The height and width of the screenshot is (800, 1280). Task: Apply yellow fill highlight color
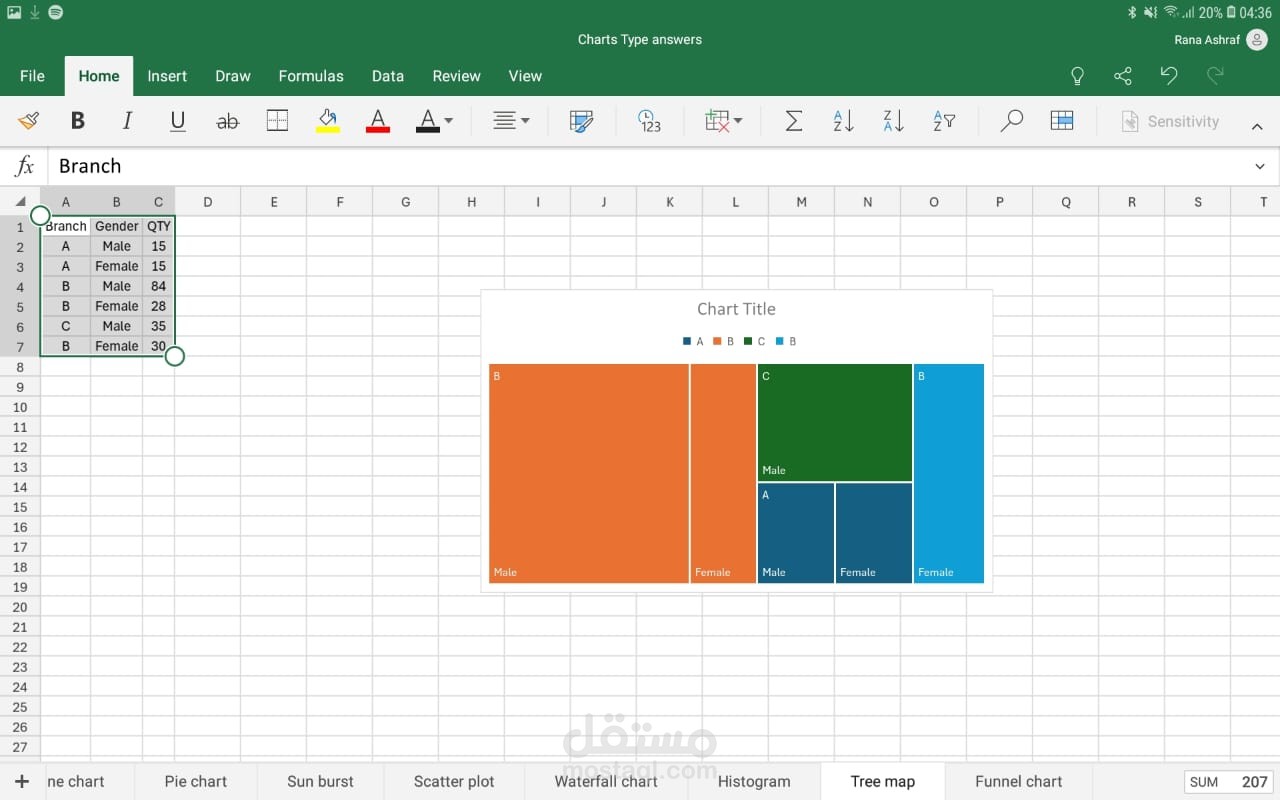[328, 121]
